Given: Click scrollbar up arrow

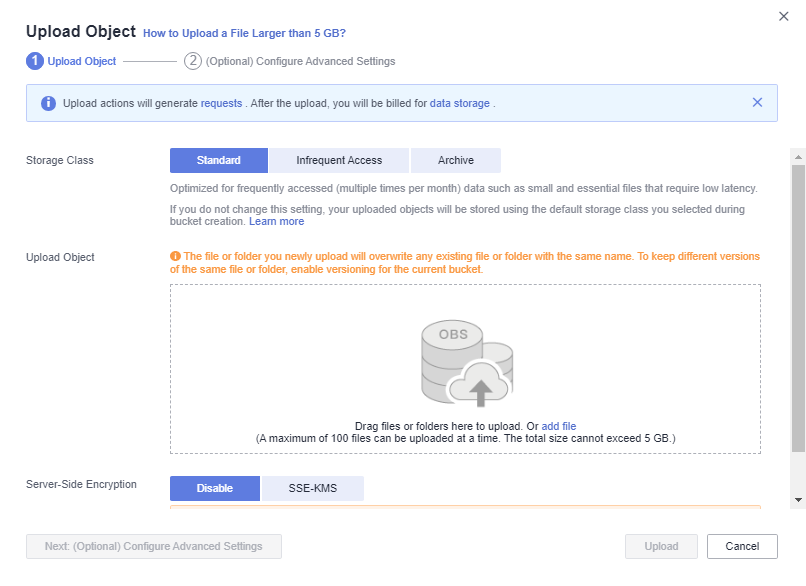Looking at the screenshot, I should pos(798,157).
